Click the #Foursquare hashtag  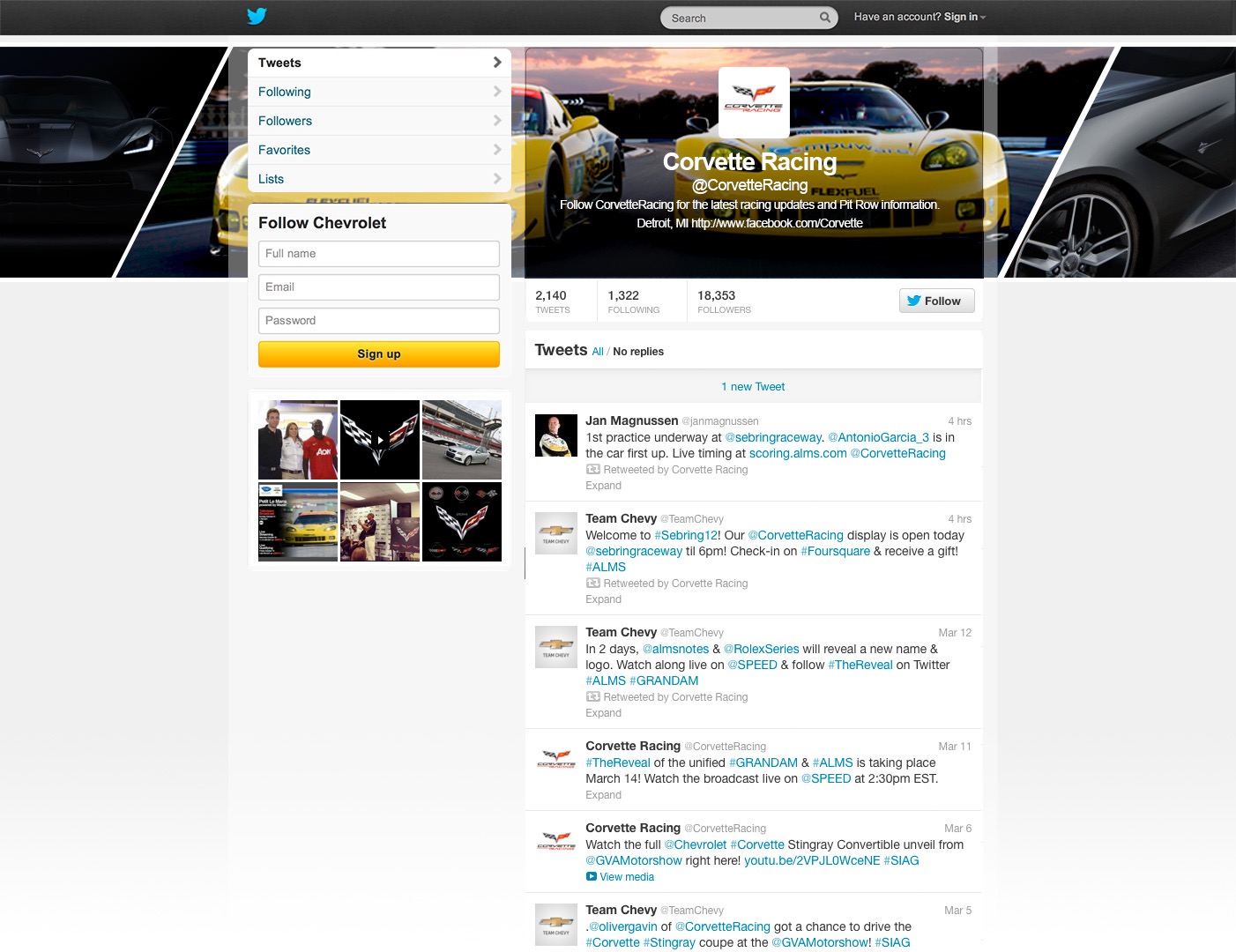(835, 551)
